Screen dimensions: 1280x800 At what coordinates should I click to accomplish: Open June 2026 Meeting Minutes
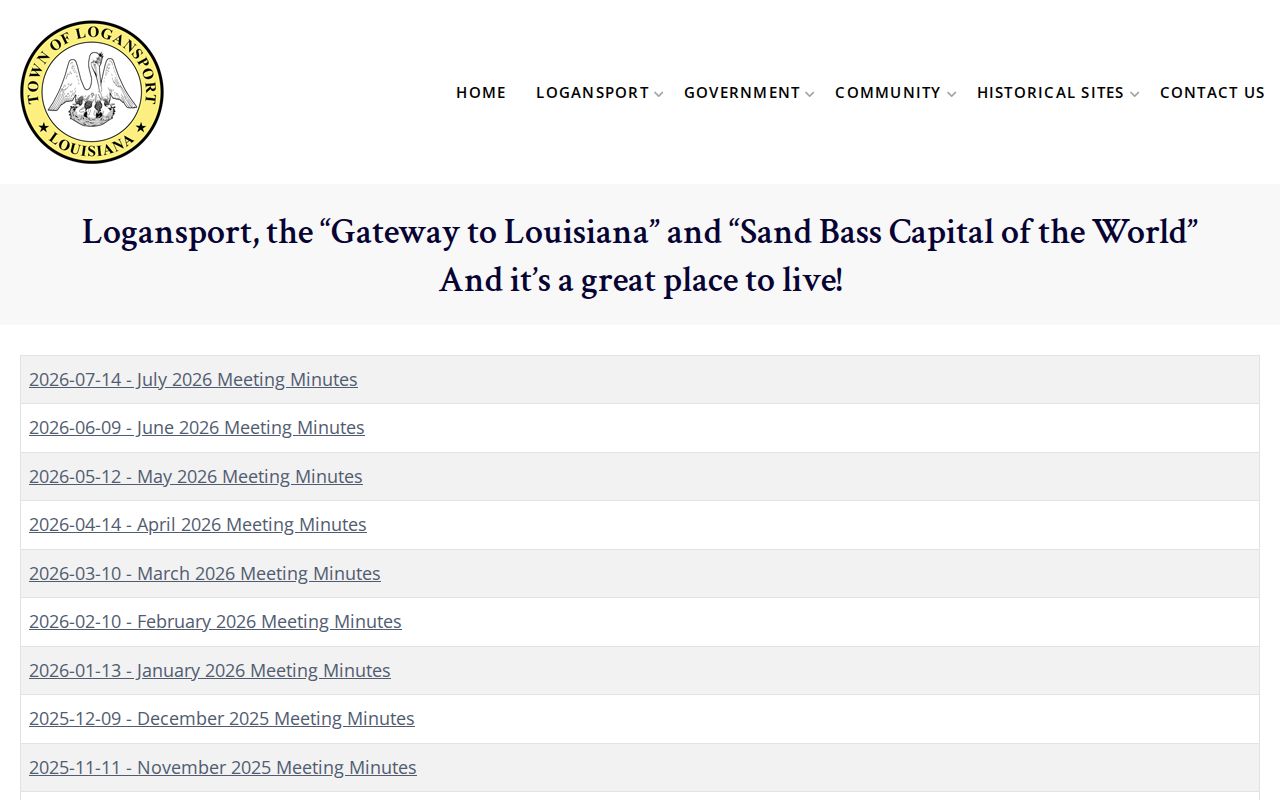tap(197, 428)
